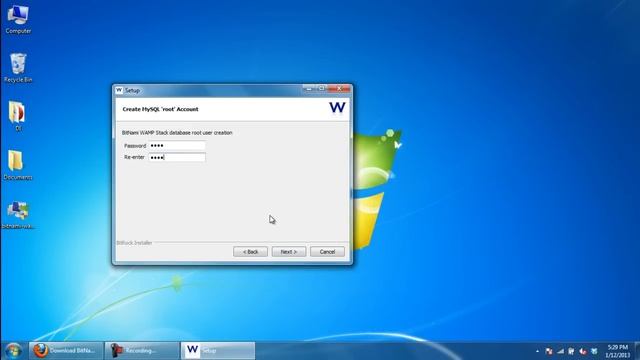Open the Computer desktop icon
The height and width of the screenshot is (360, 640).
pos(18,19)
